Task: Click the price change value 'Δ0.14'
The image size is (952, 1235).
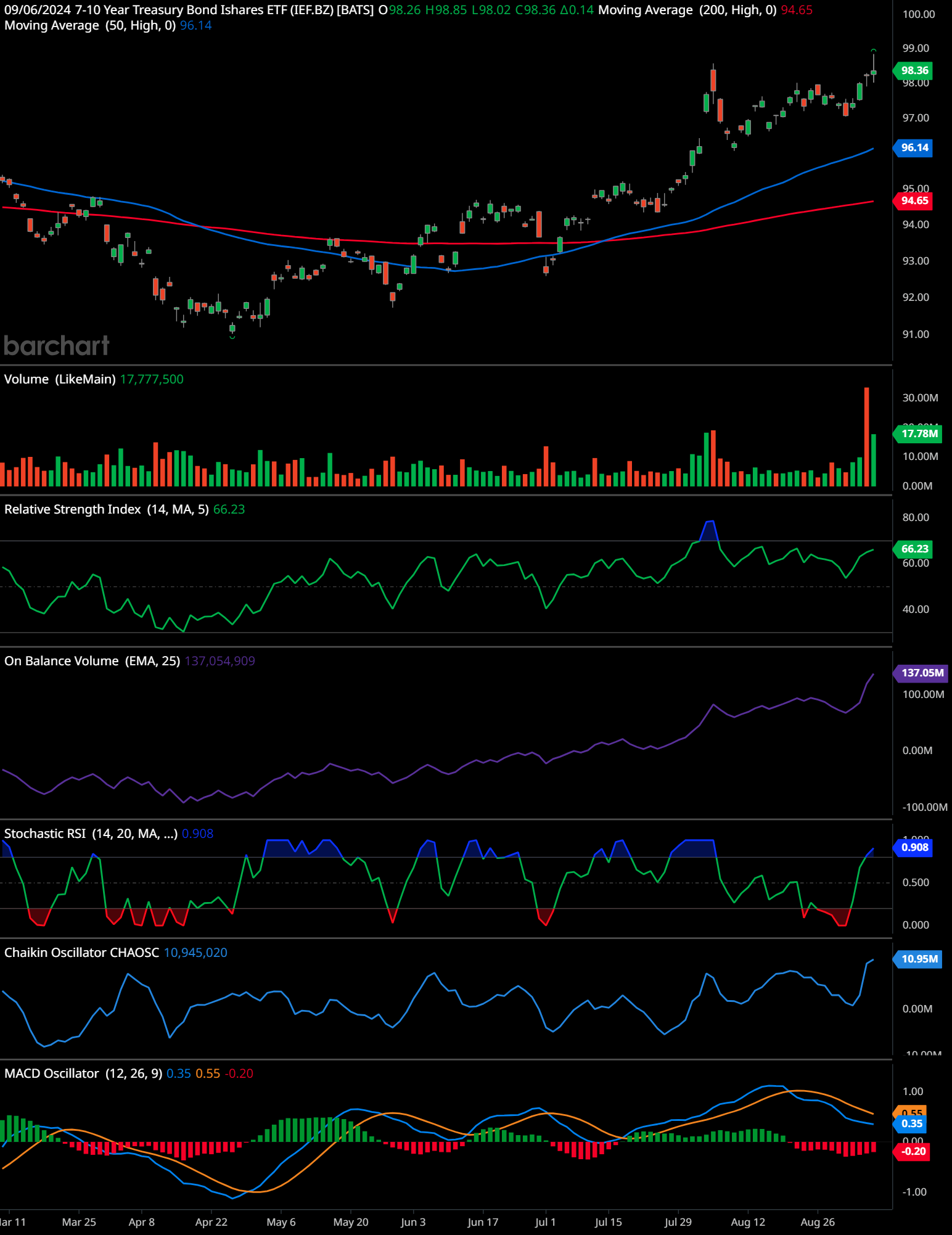Action: pos(577,10)
